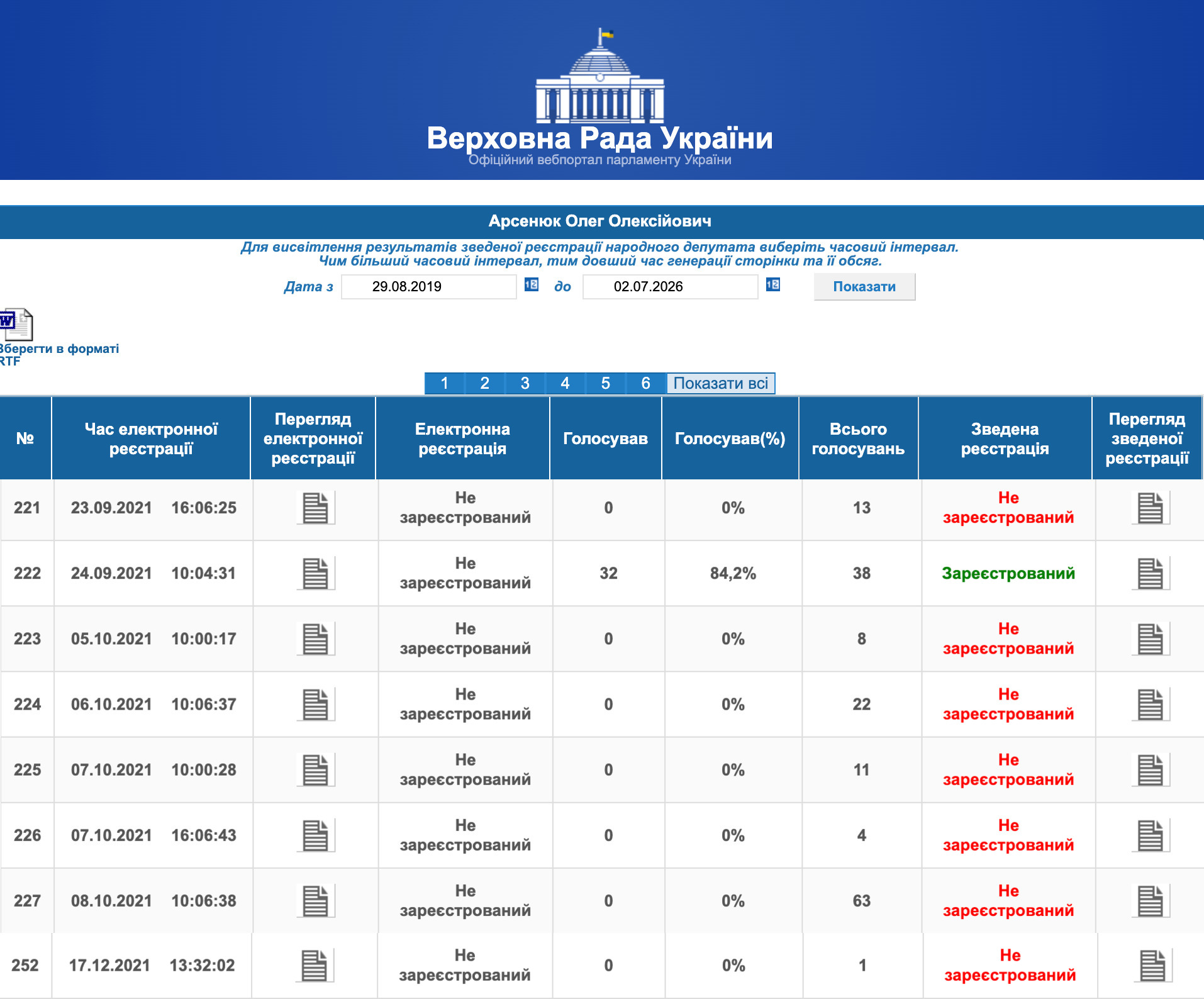Screen dimensions: 1204x999
Task: Select row number 252 cell
Action: click(25, 965)
